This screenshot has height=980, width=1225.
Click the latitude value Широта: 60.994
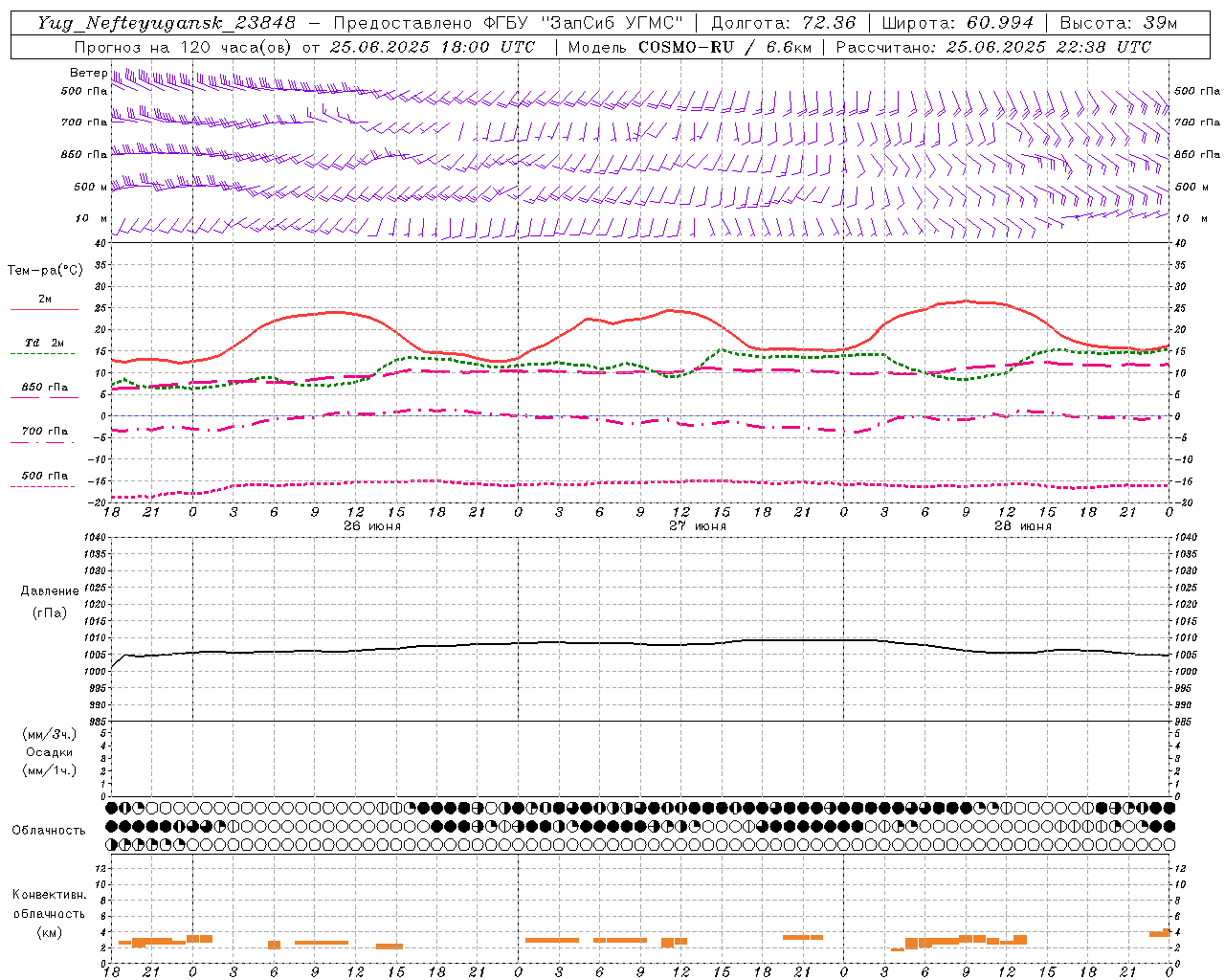pyautogui.click(x=958, y=22)
